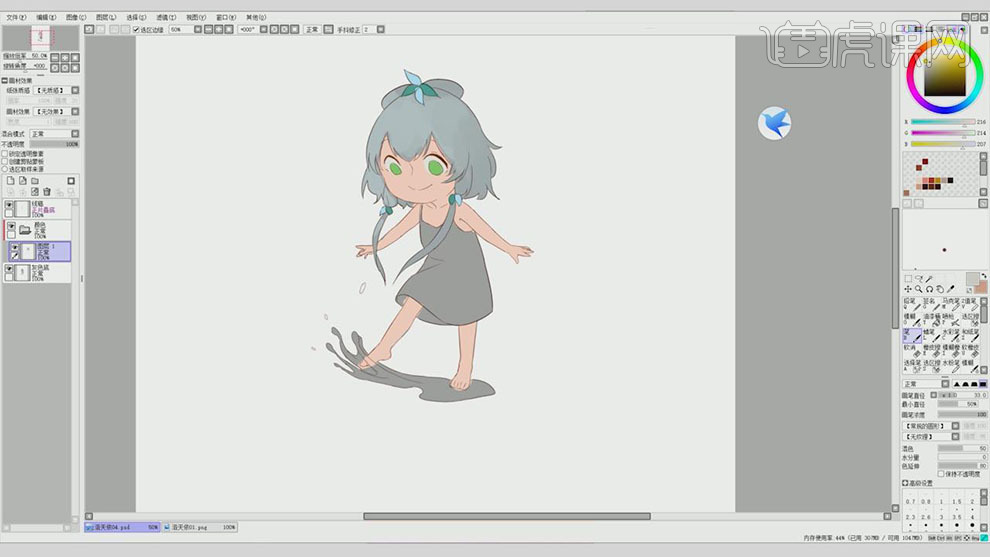This screenshot has width=990, height=557.
Task: Switch to the 蓝天使04.psd document tab
Action: pos(122,527)
